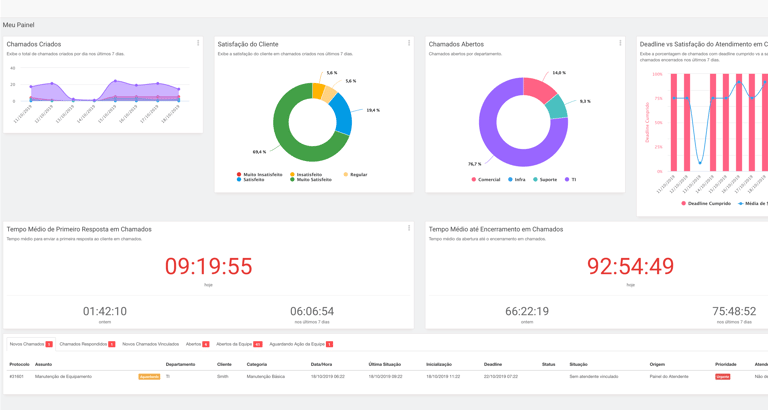768x410 pixels.
Task: Toggle the Infra legend item
Action: (x=516, y=180)
